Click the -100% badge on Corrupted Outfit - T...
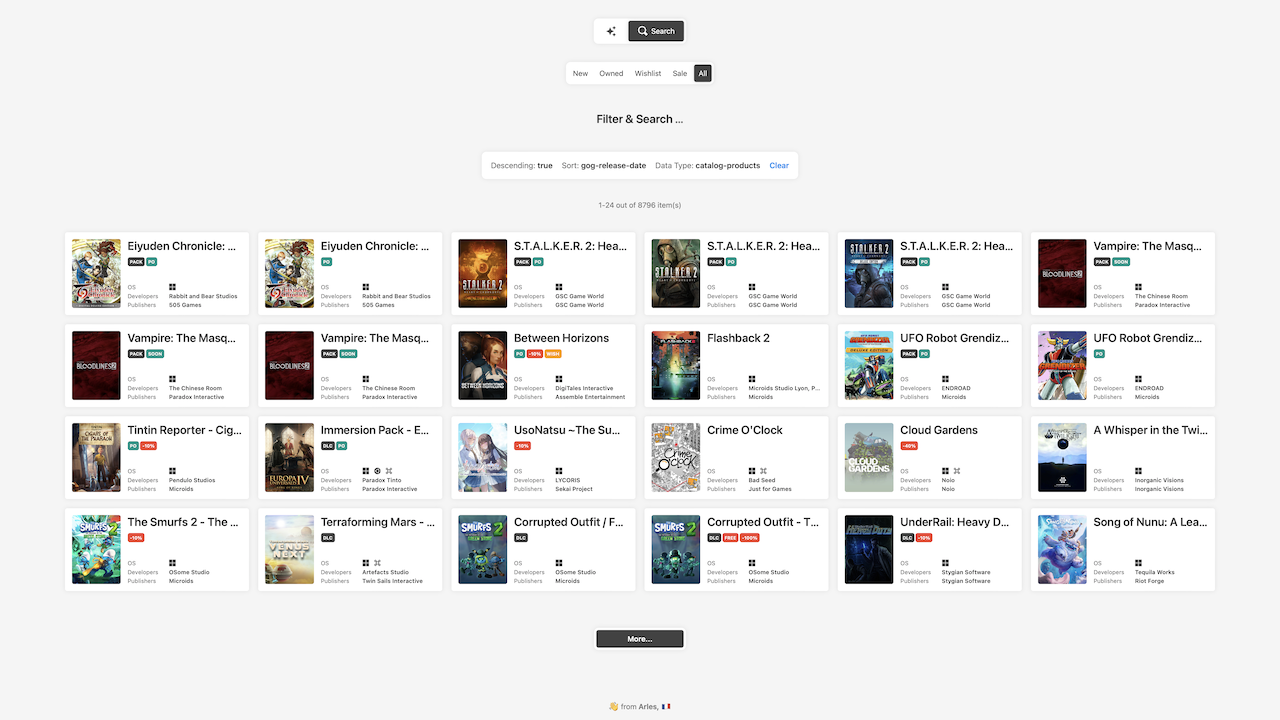This screenshot has height=720, width=1280. coord(749,538)
